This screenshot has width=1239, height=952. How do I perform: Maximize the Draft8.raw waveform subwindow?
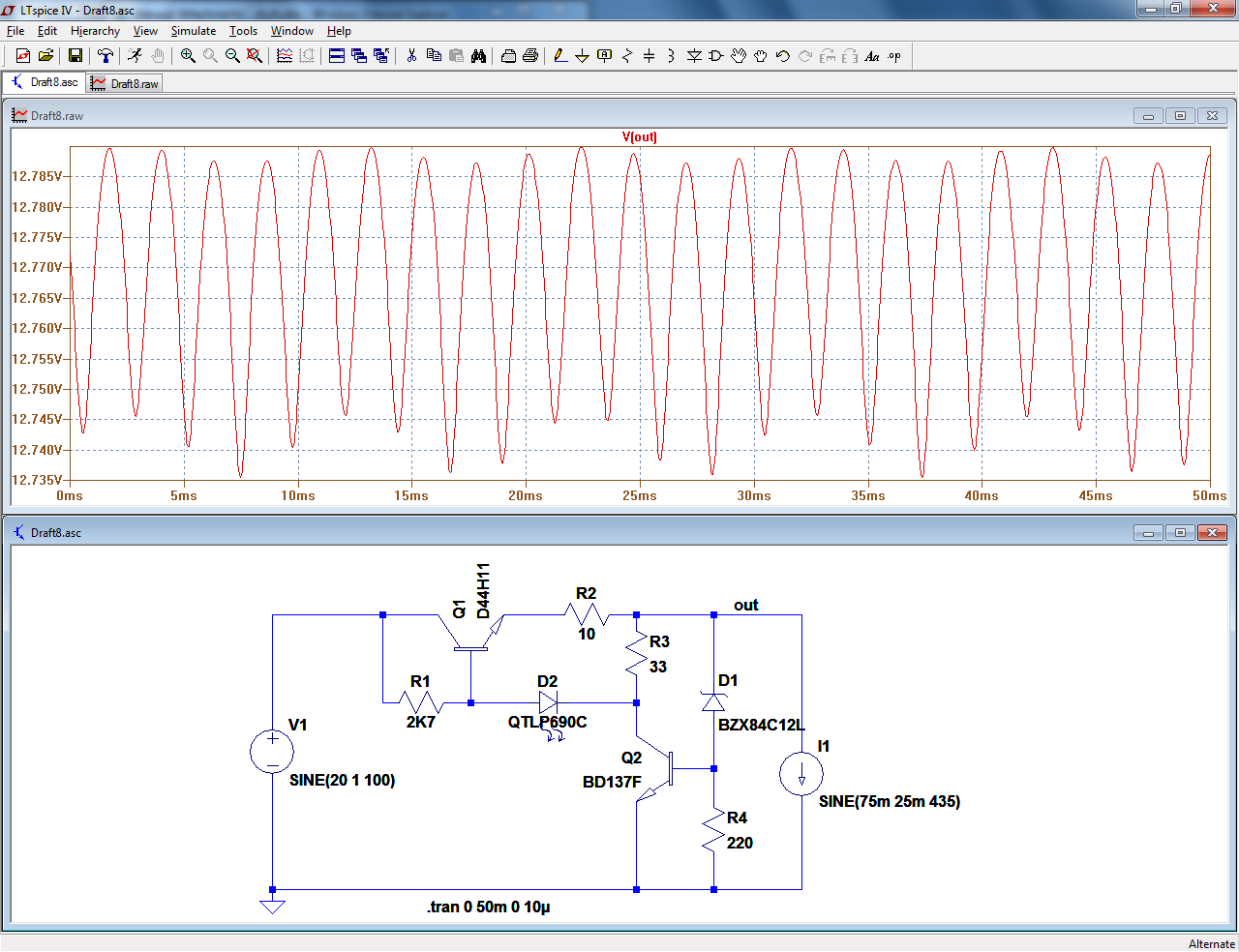(1180, 116)
